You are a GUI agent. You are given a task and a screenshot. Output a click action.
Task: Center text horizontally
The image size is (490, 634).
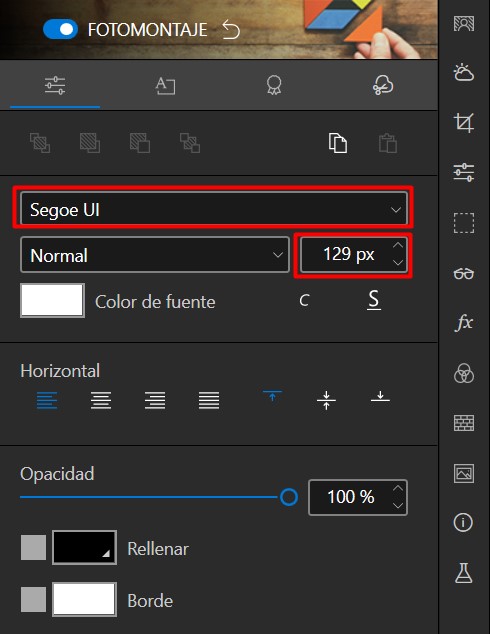(x=101, y=400)
